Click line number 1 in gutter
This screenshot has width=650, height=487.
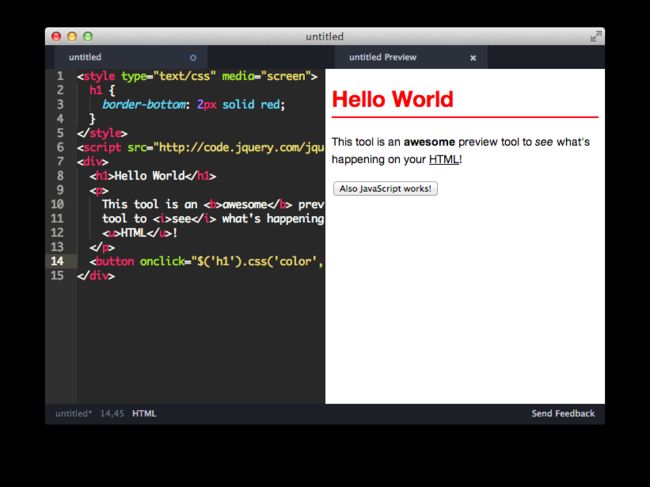click(61, 76)
